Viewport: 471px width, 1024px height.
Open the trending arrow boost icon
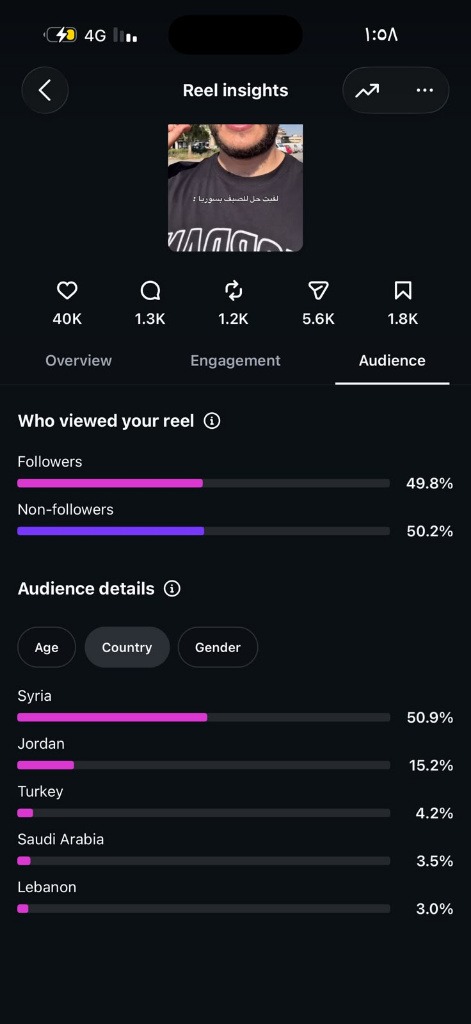pos(367,91)
